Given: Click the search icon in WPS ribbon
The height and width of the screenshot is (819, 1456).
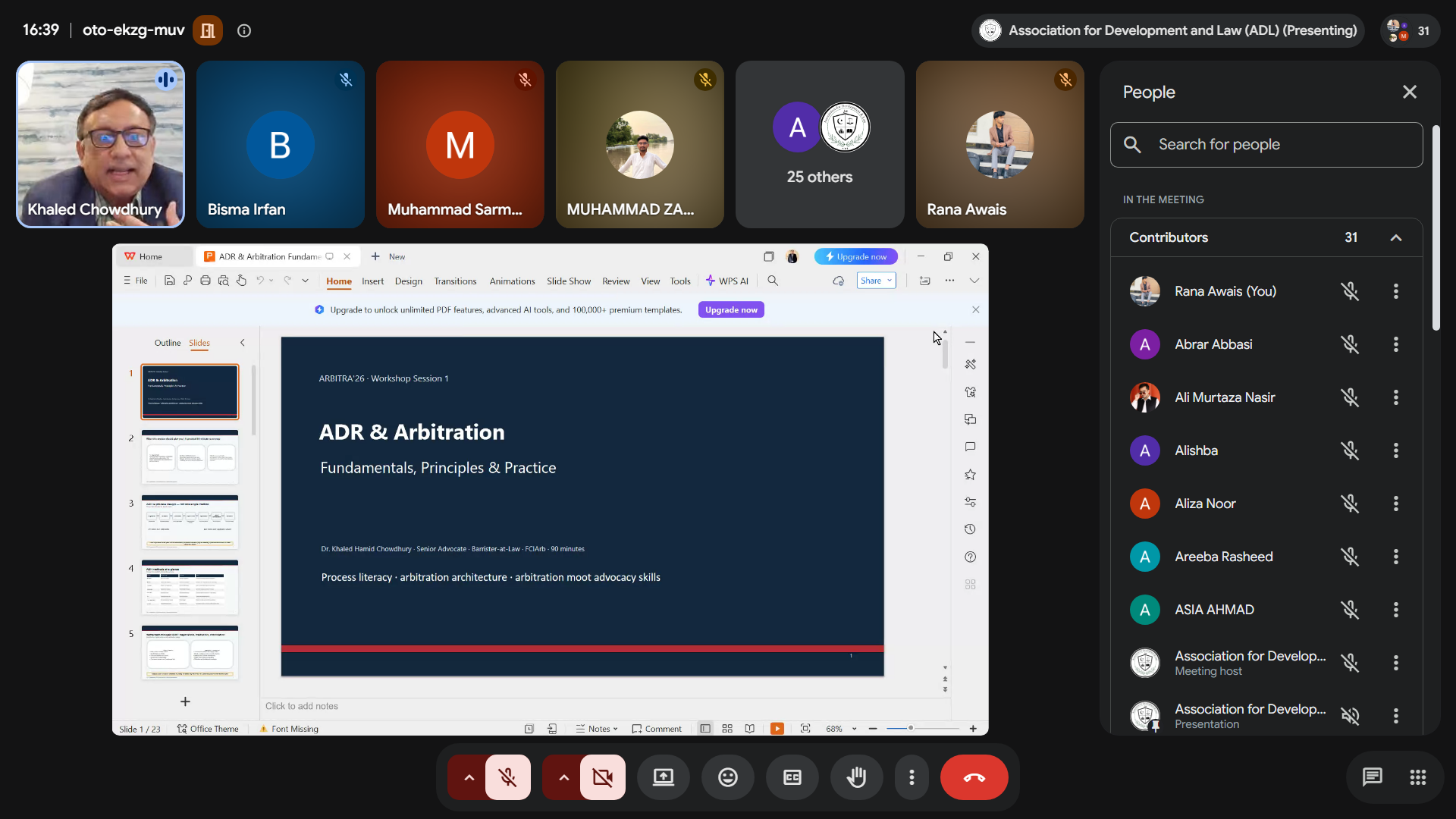Looking at the screenshot, I should click(x=773, y=281).
